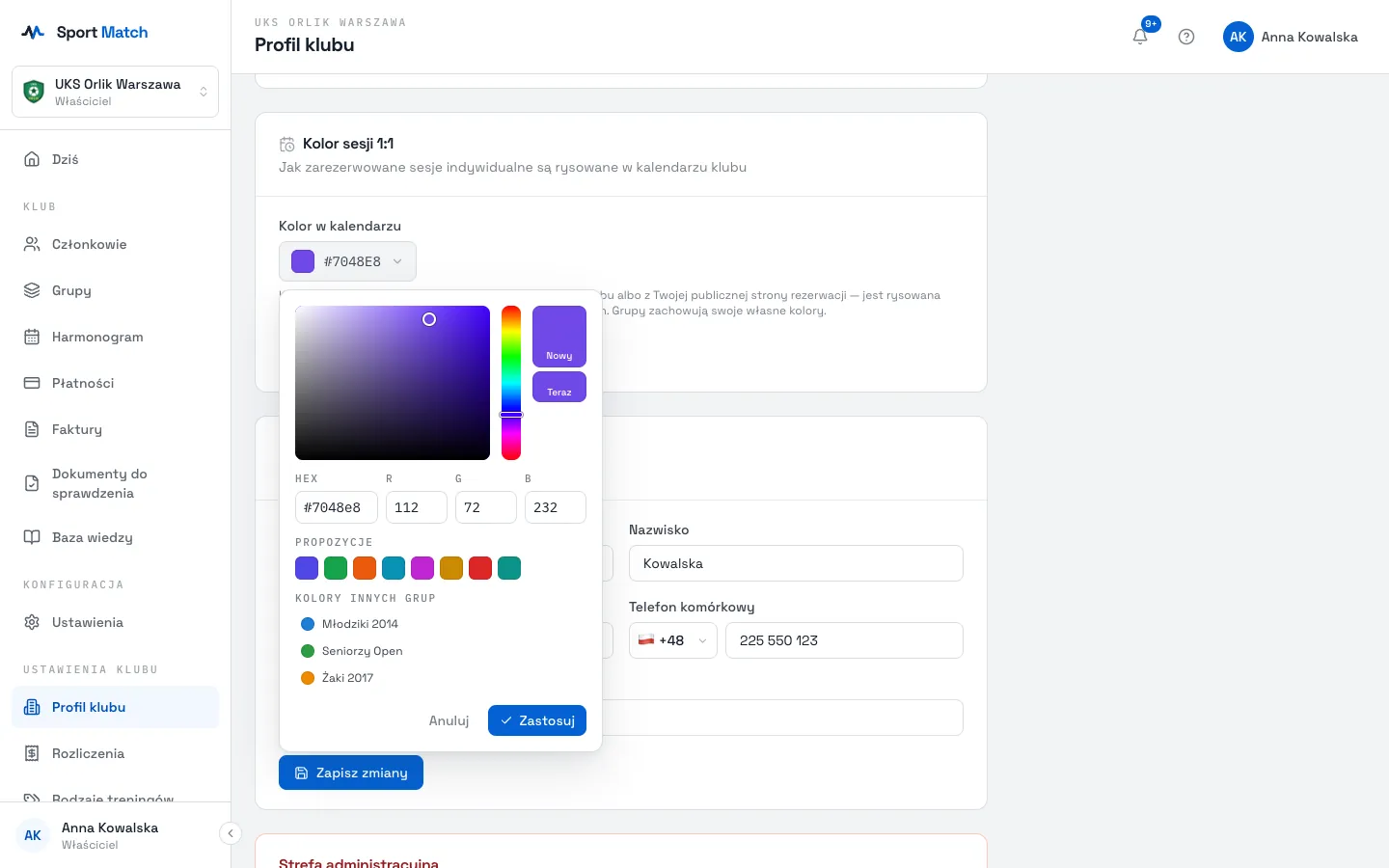Go to Członkowie section

(x=116, y=244)
